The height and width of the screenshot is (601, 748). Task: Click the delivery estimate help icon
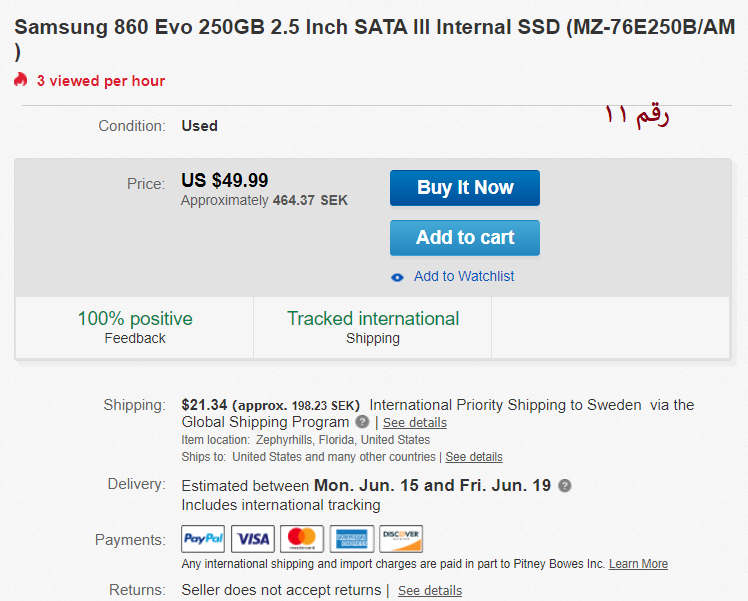(565, 486)
